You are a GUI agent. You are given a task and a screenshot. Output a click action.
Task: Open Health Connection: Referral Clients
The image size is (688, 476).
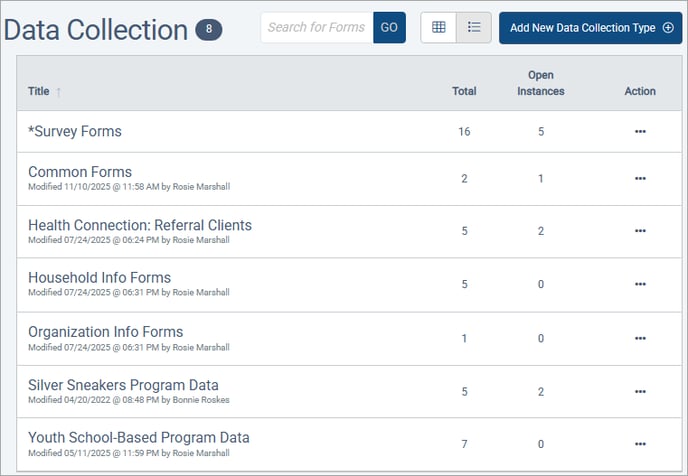point(140,225)
